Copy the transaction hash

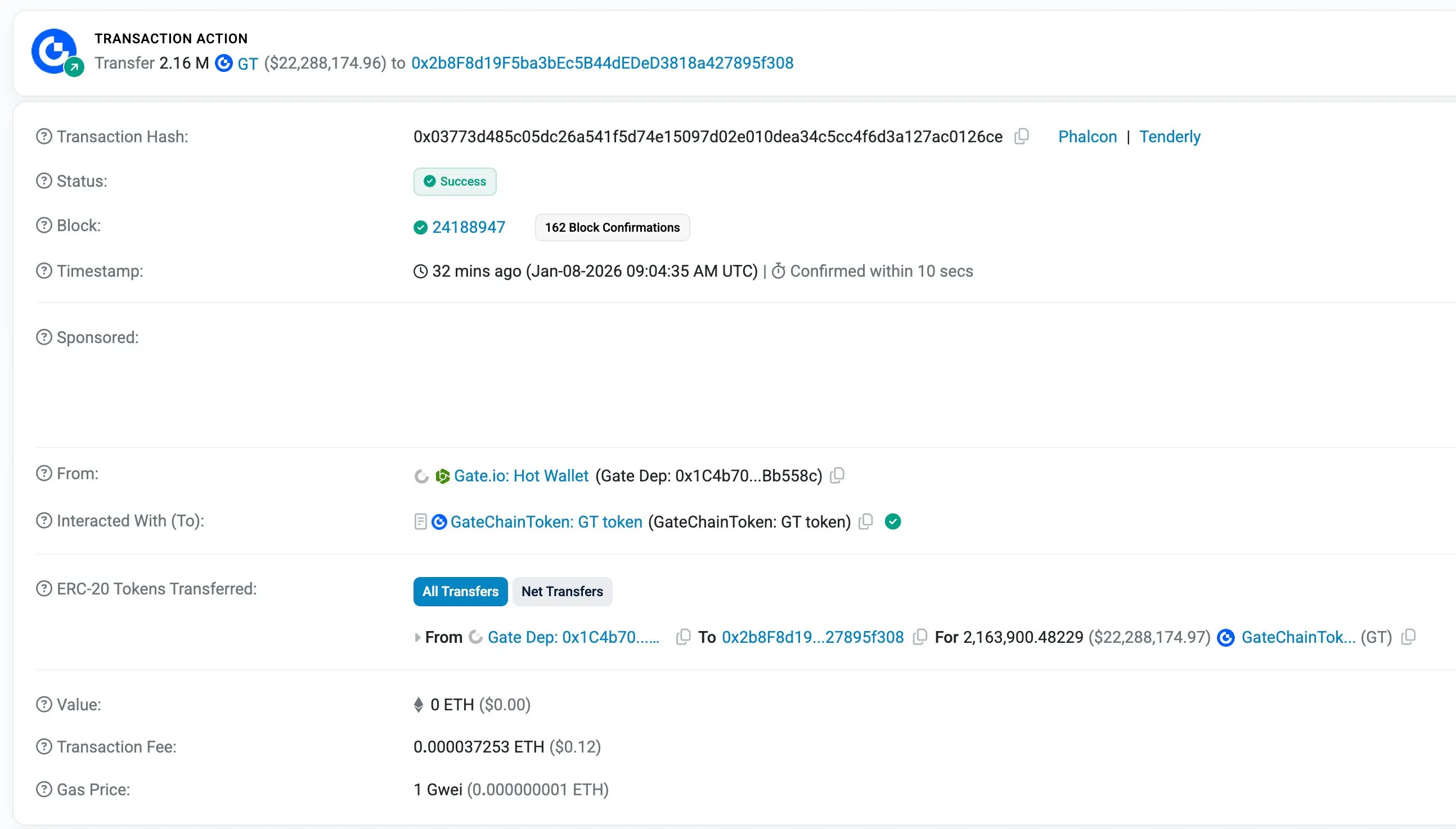click(x=1022, y=137)
